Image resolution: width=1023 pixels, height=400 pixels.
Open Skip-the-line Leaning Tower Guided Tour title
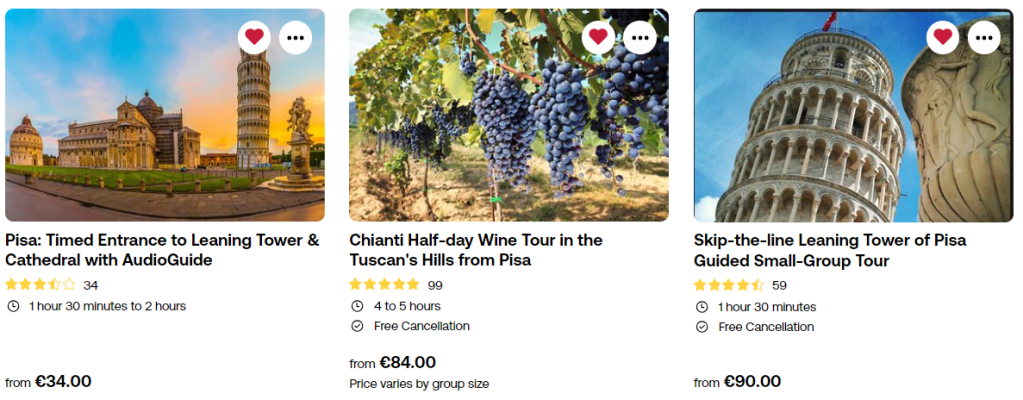[829, 250]
